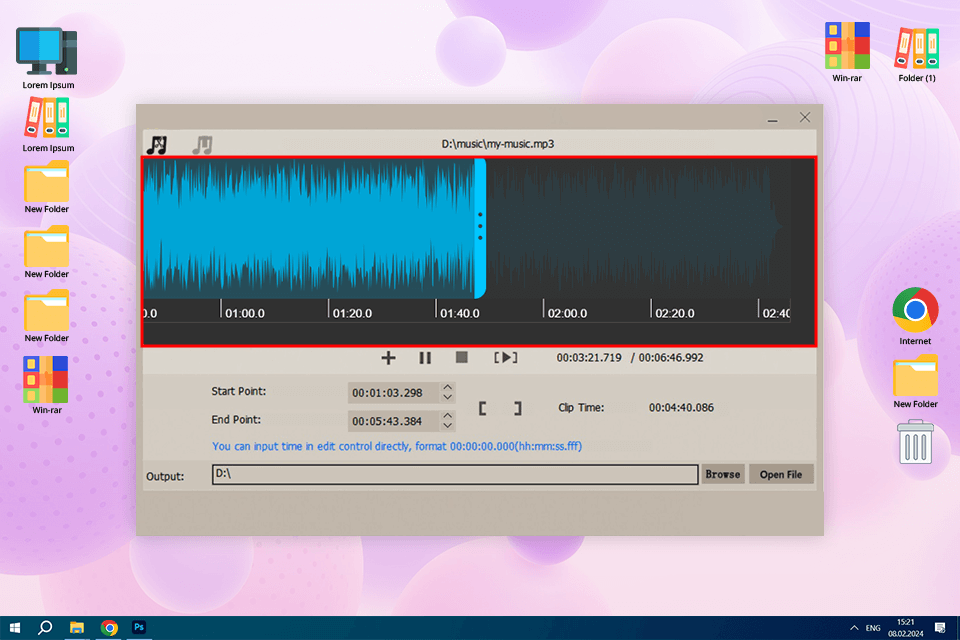Click the 02:00.0 mark on the timeline

click(x=567, y=313)
